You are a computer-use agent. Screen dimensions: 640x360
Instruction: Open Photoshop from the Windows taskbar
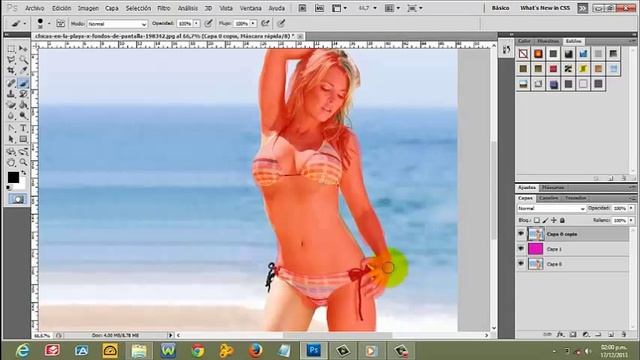click(x=314, y=350)
